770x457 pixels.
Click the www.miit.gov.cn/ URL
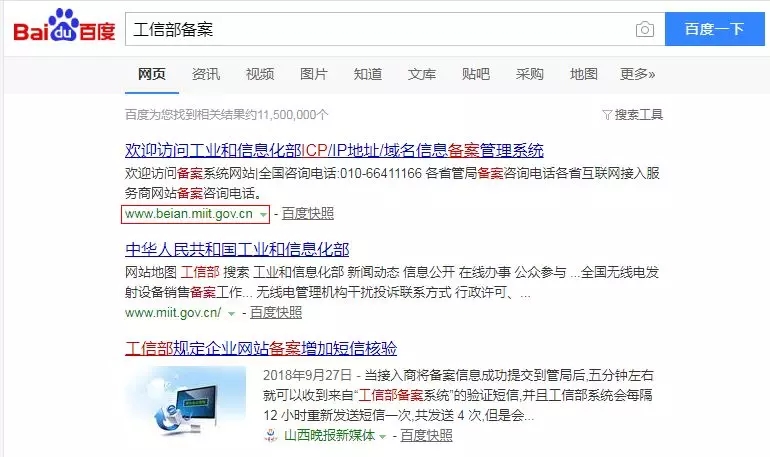tap(173, 313)
